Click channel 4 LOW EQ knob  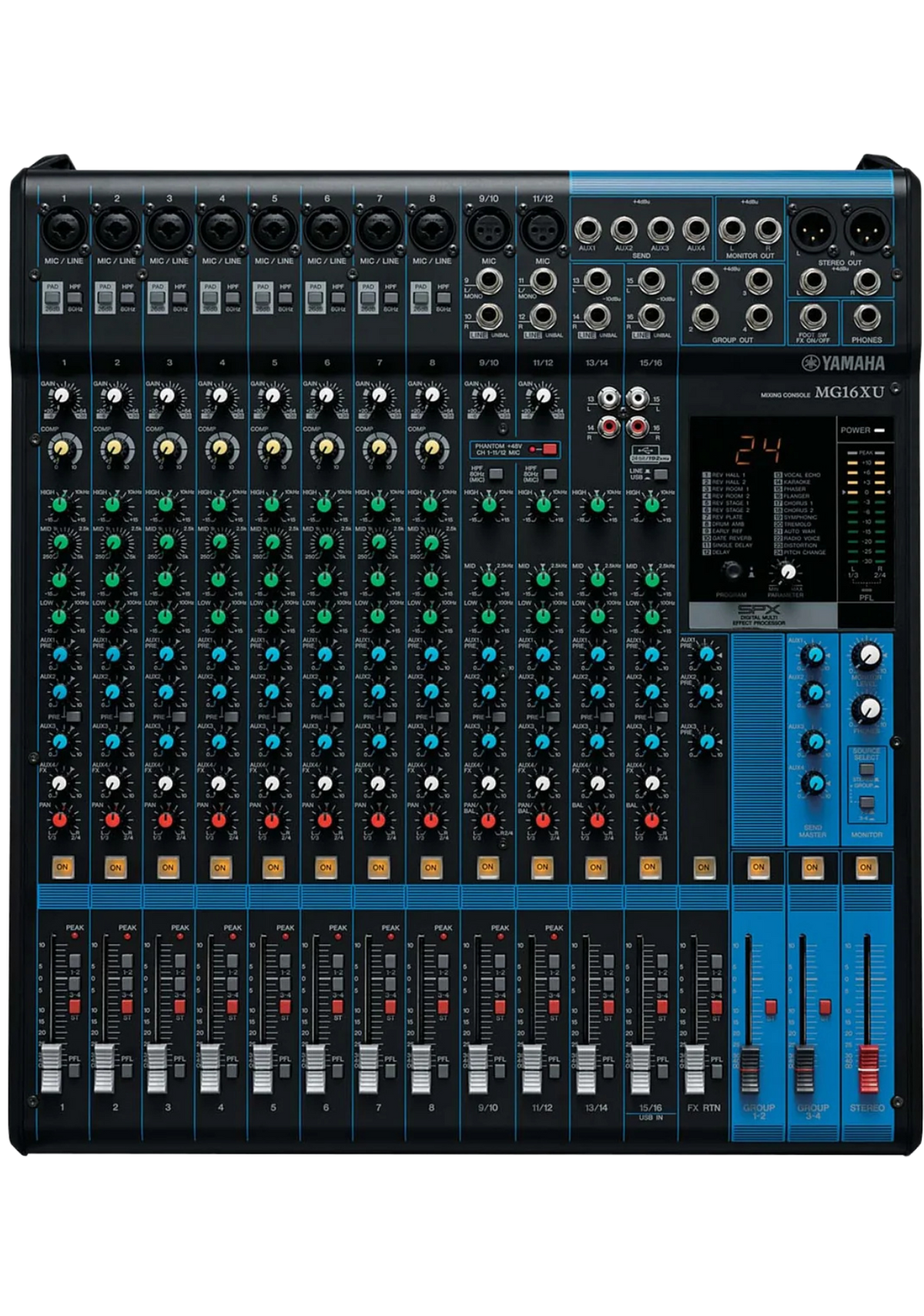tap(219, 616)
